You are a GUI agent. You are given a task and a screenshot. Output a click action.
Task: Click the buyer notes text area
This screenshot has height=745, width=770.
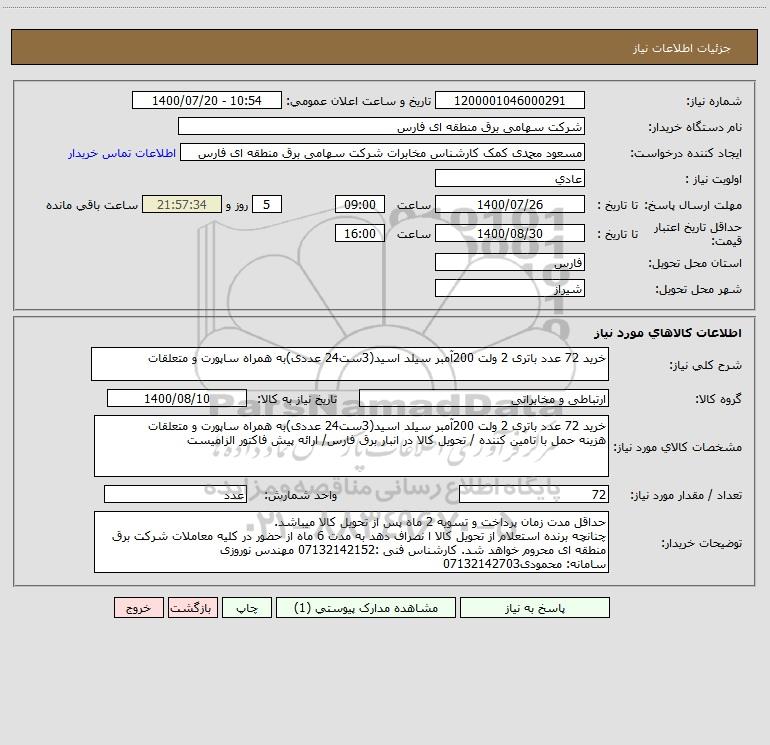pyautogui.click(x=351, y=542)
